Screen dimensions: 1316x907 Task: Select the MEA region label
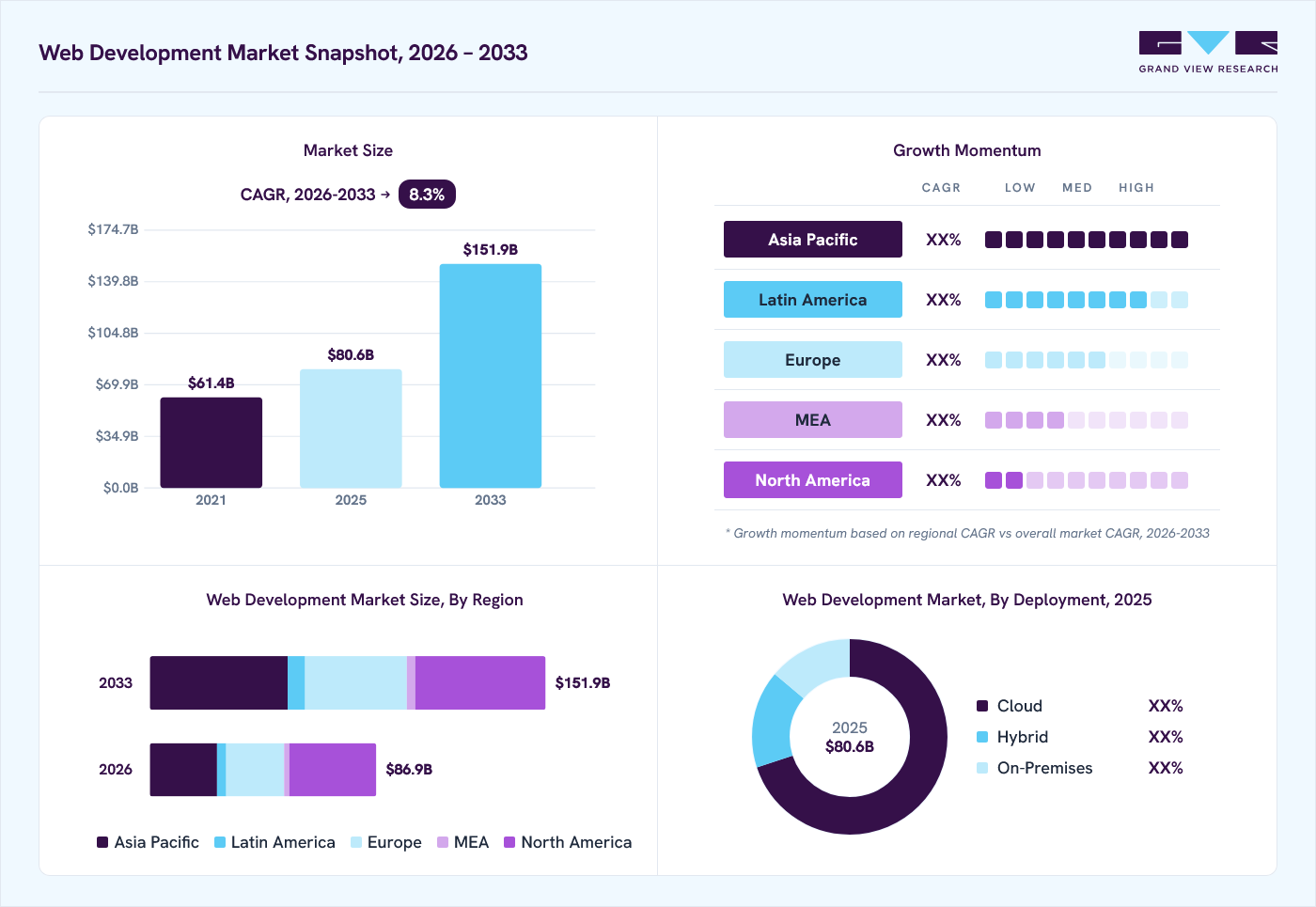point(813,420)
